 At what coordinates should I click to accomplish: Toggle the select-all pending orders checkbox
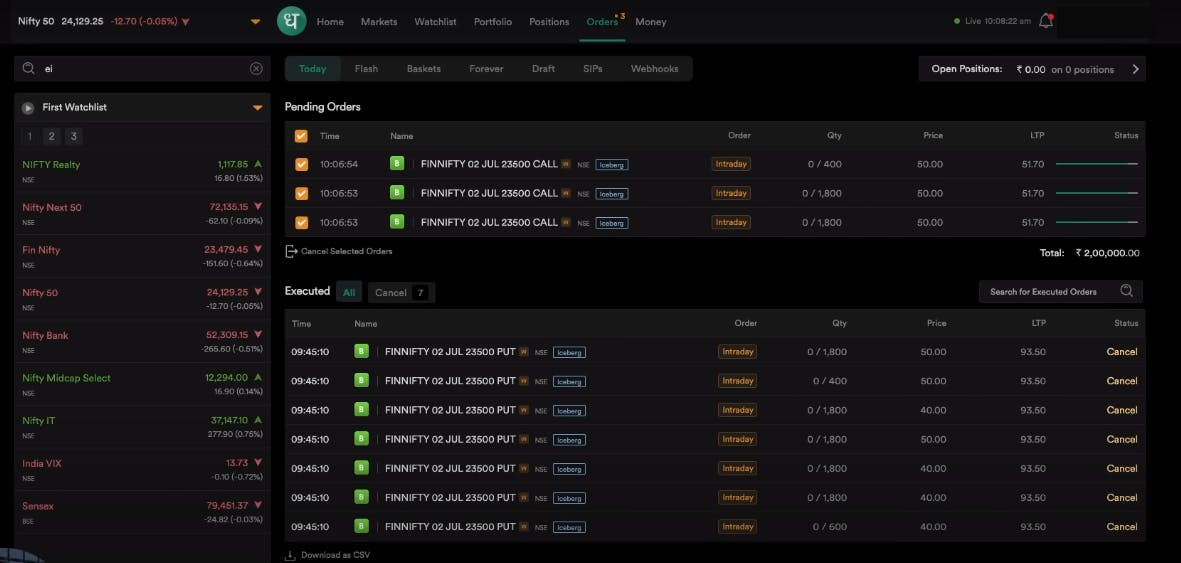(x=301, y=136)
